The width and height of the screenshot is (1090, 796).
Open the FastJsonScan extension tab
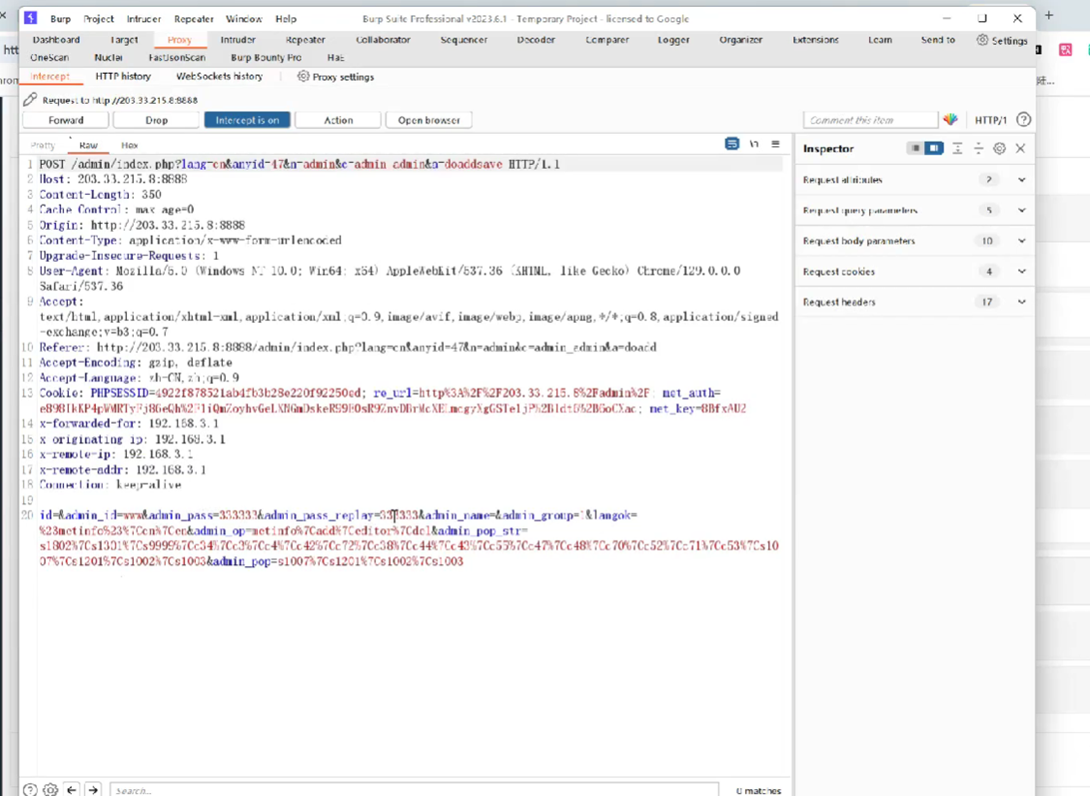(177, 57)
